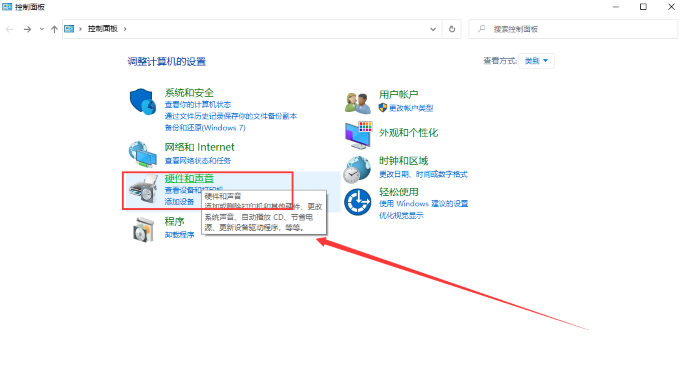682x384 pixels.
Task: Open the Network and Internet globe icon
Action: (143, 154)
